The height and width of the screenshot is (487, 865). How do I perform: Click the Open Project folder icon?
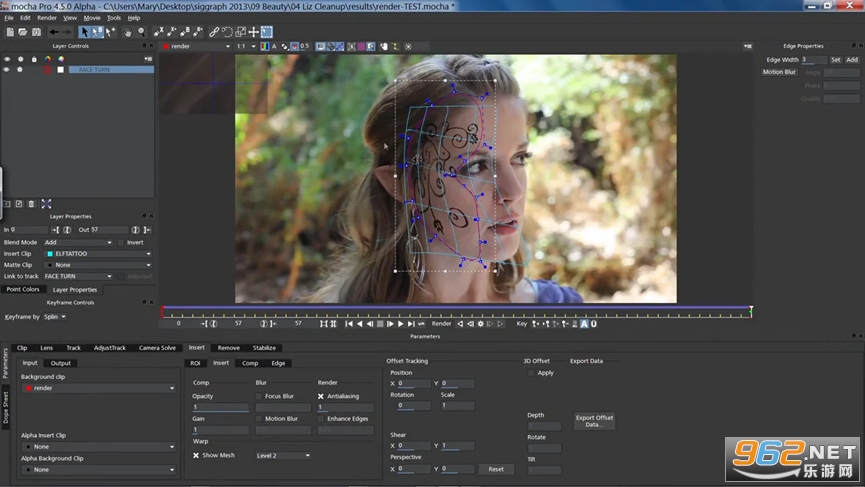tap(23, 32)
